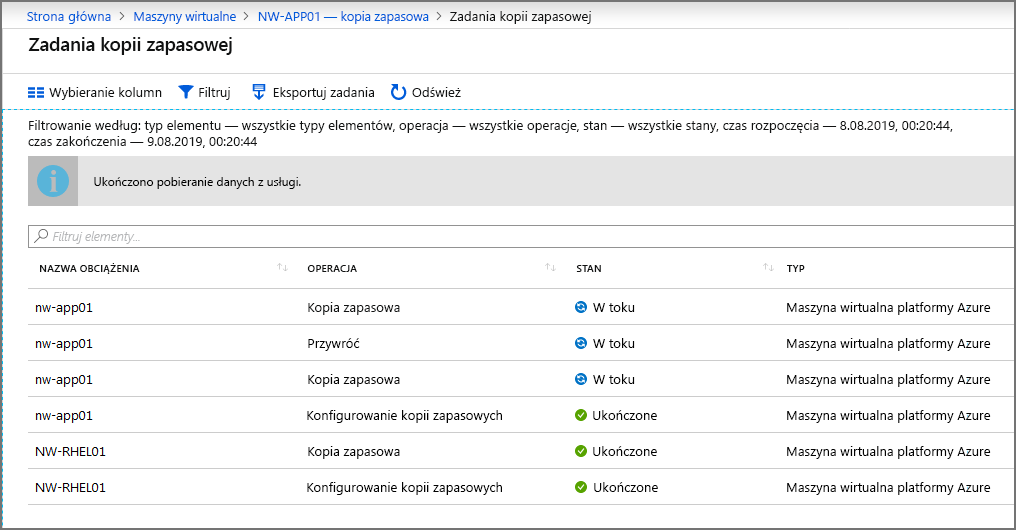
Task: Click the in-progress status icon of first row
Action: point(581,307)
